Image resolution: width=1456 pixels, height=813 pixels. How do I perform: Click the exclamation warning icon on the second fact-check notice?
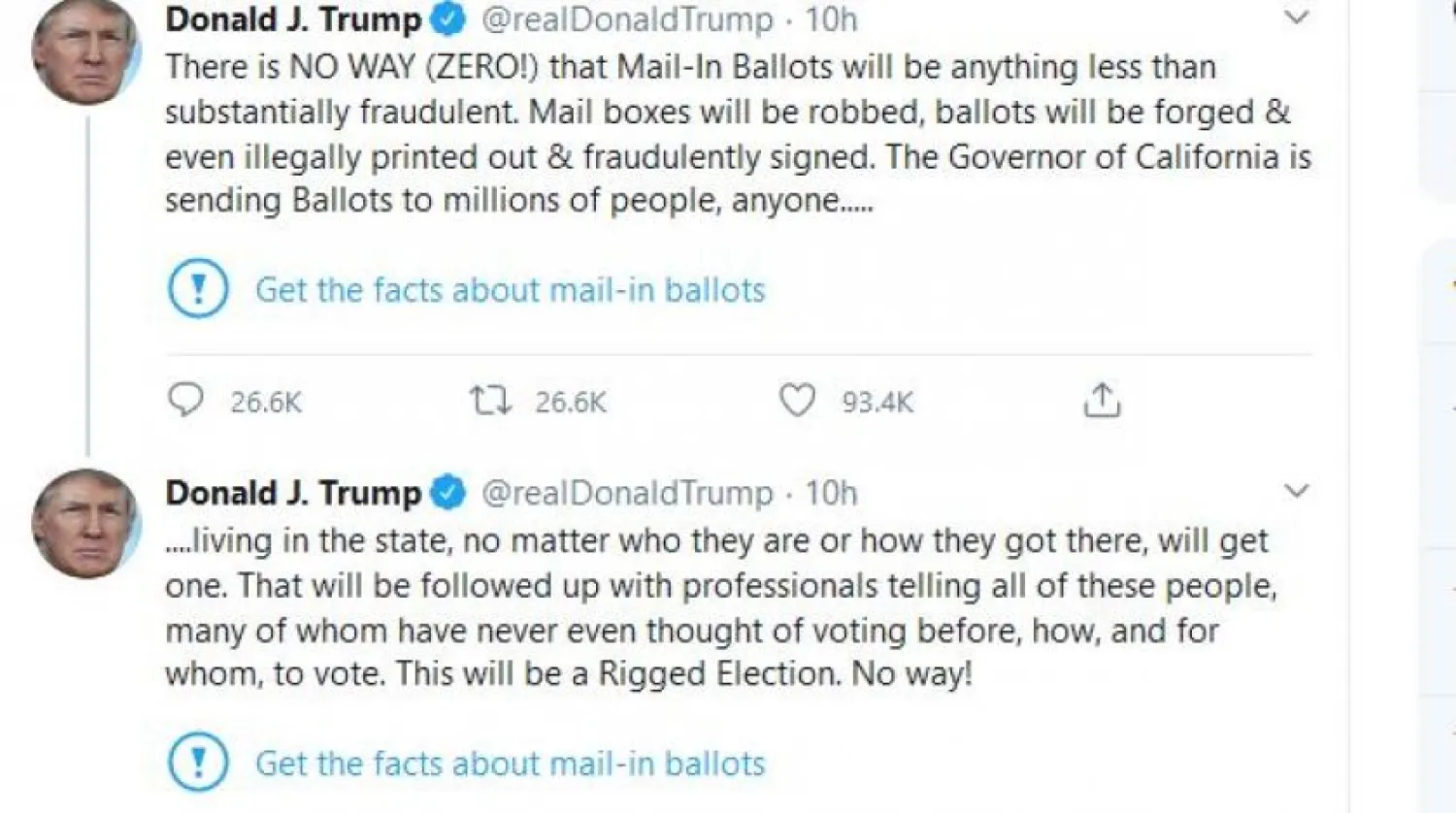[x=197, y=762]
